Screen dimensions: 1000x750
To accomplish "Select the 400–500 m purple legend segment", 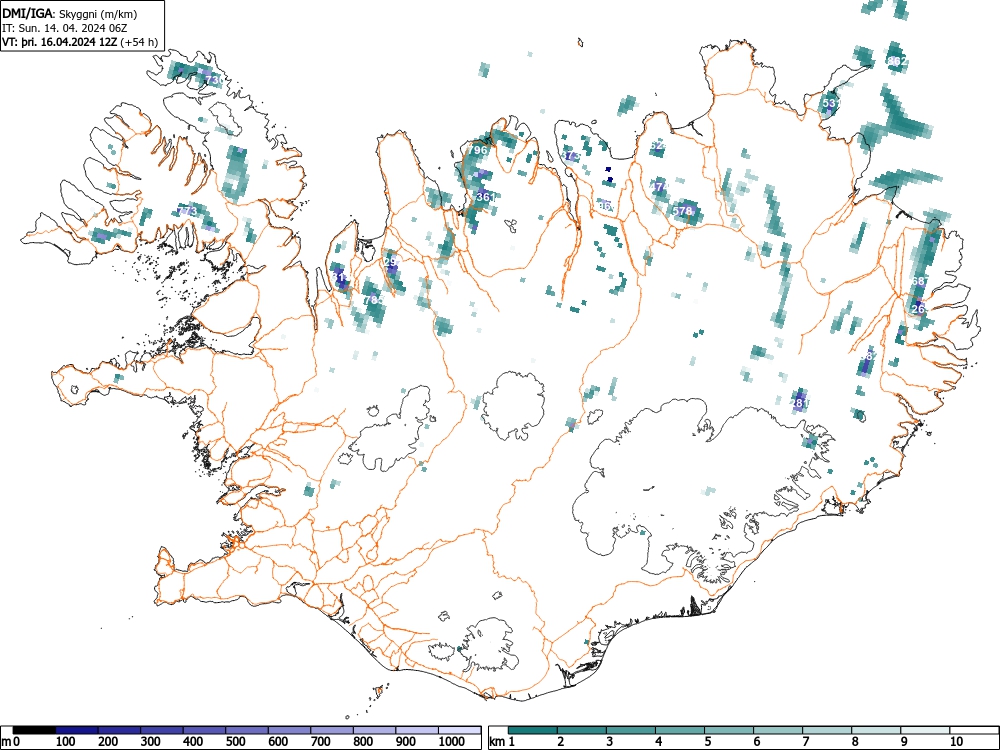I will (x=204, y=730).
